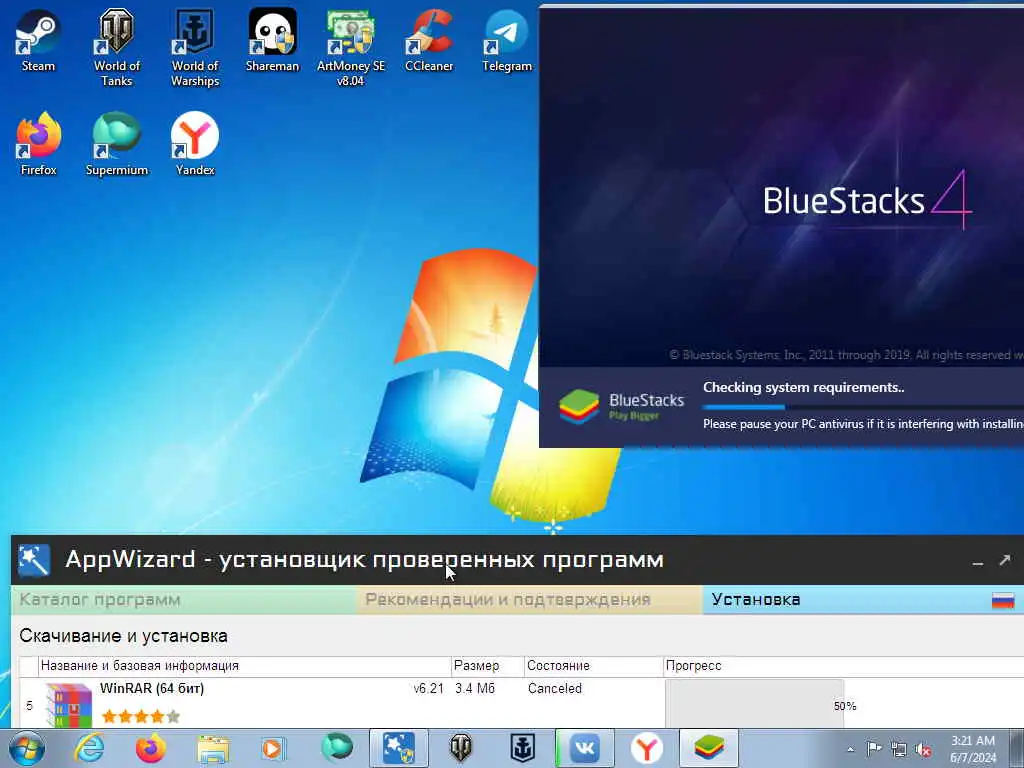
Task: Open World of Tanks taskbar icon
Action: tap(461, 748)
